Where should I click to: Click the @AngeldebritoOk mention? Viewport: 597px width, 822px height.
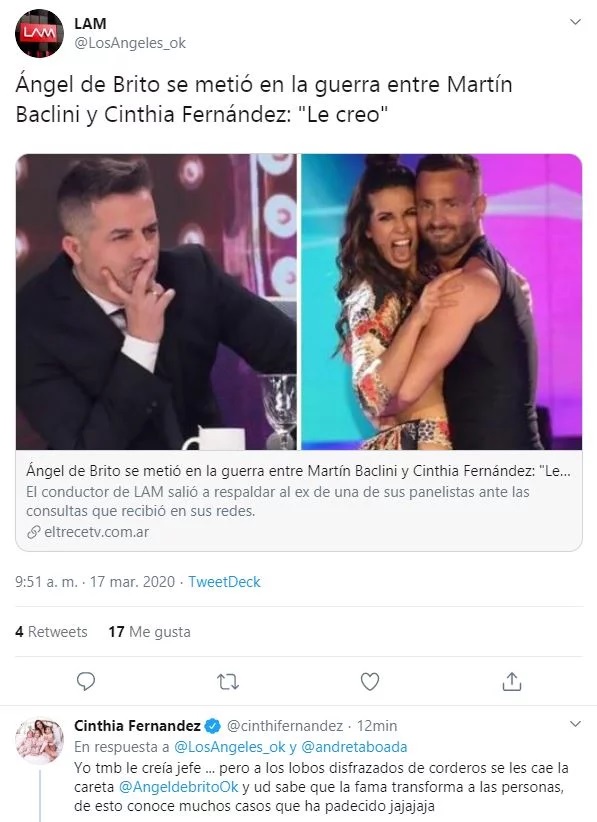click(179, 787)
